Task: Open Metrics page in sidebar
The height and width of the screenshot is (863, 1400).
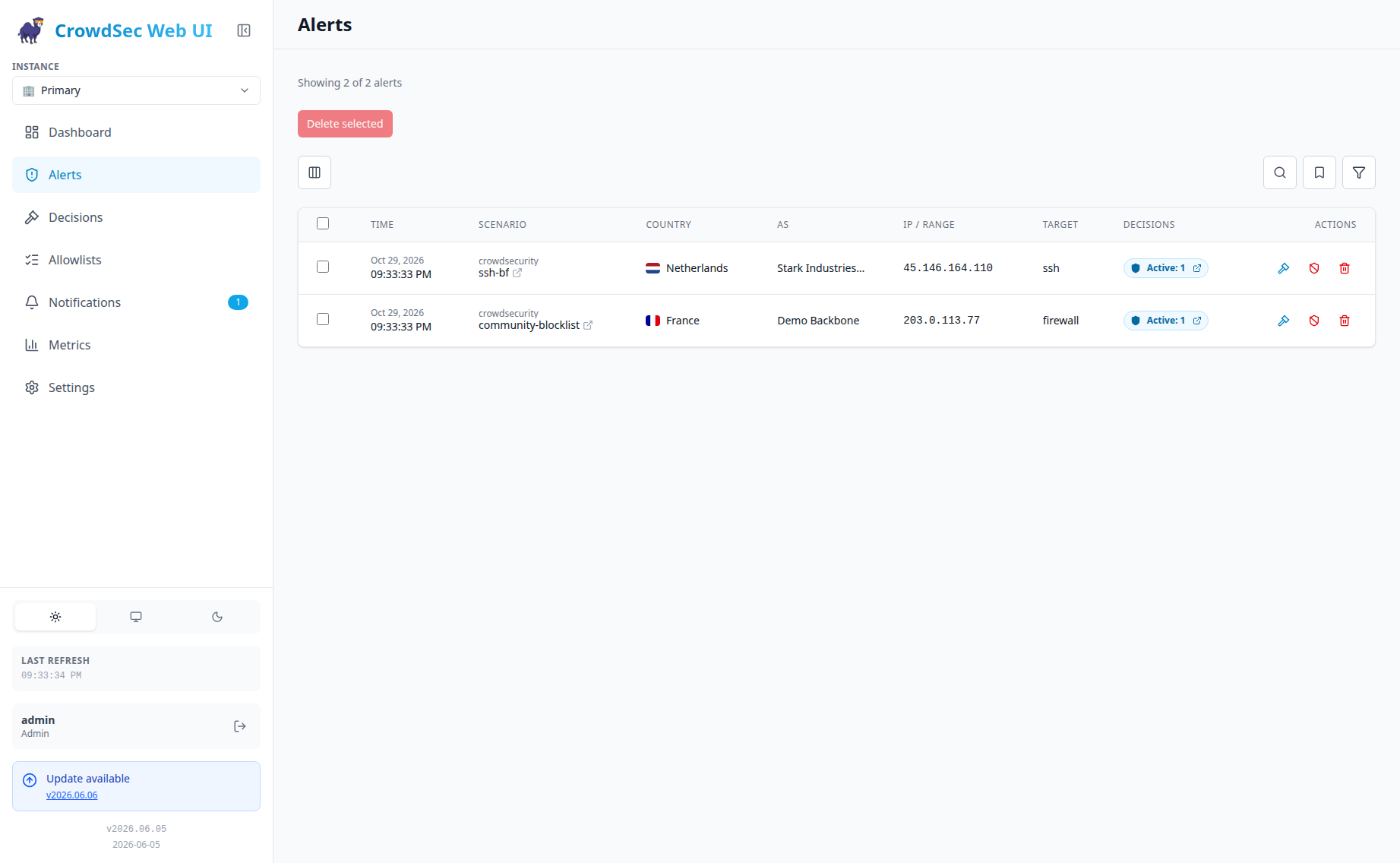Action: pos(136,345)
